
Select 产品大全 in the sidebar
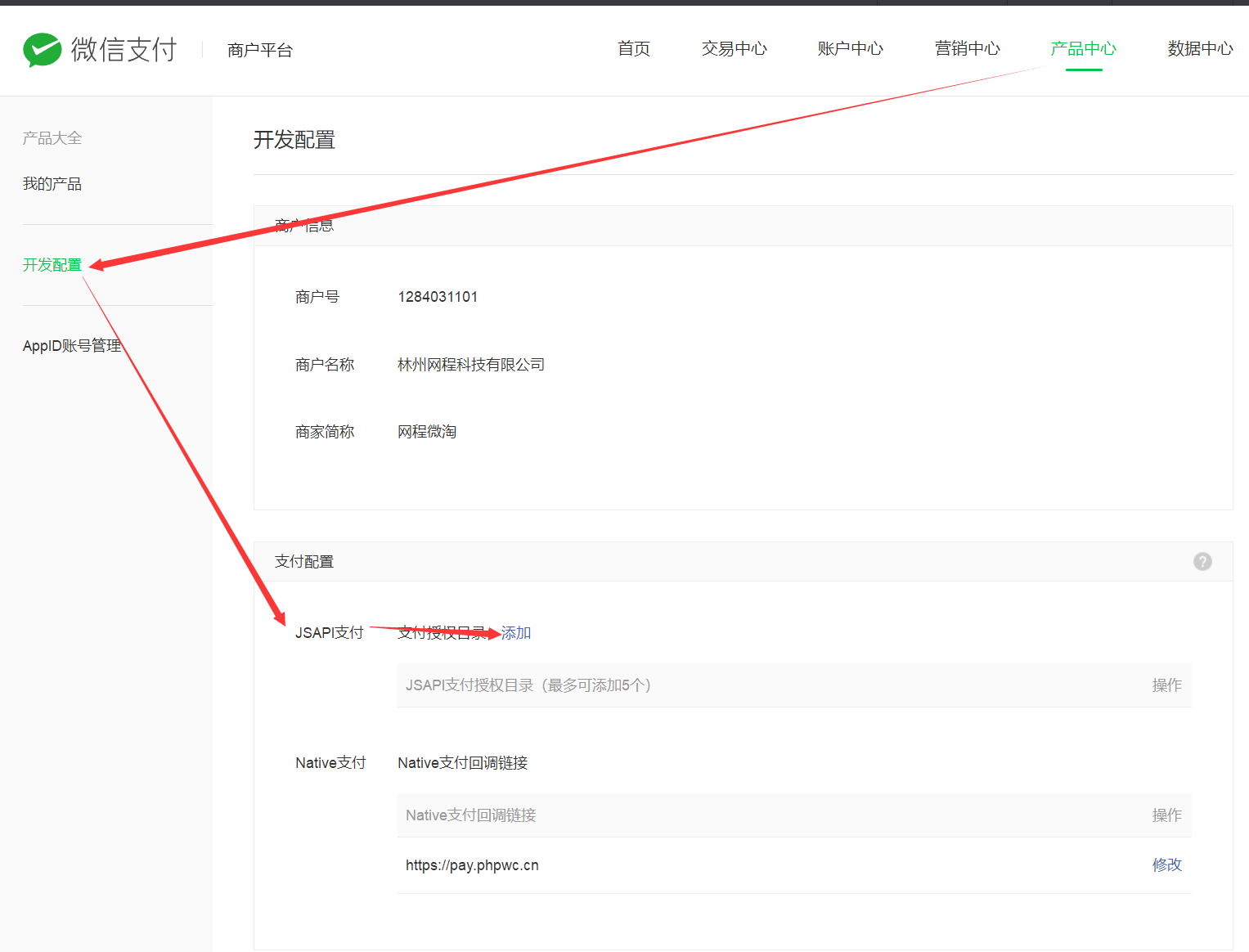(52, 137)
